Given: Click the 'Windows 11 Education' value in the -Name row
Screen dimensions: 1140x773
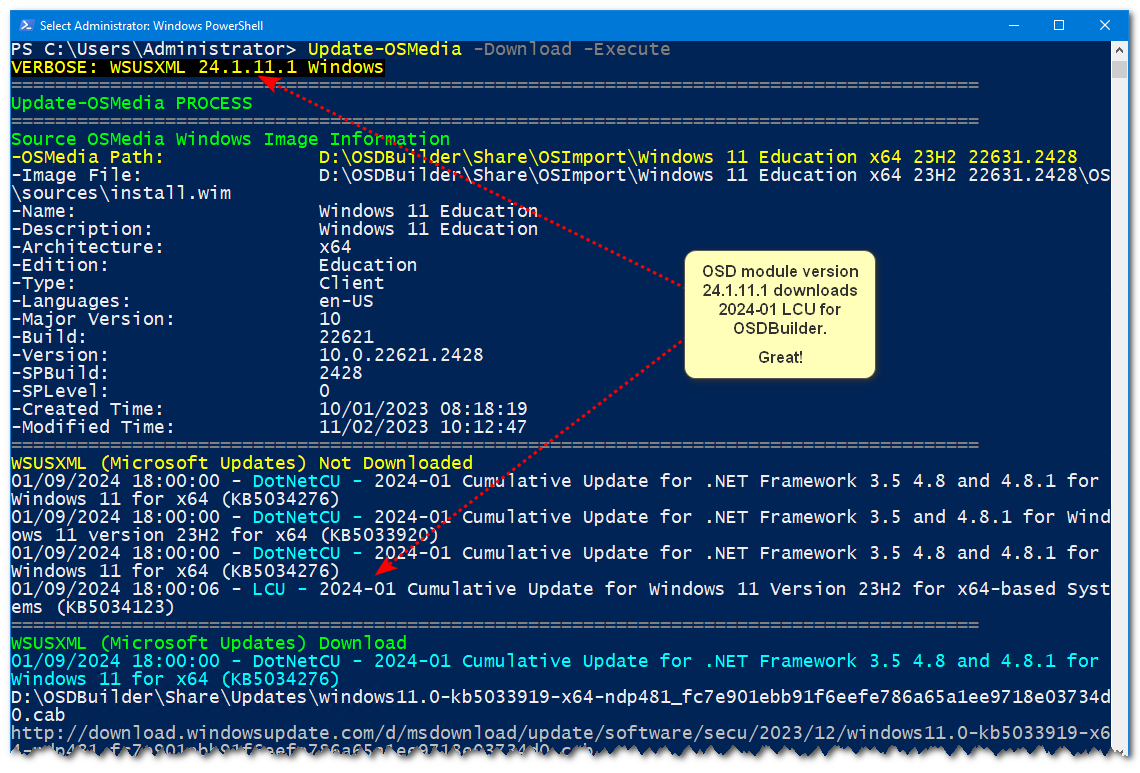Looking at the screenshot, I should [x=428, y=211].
